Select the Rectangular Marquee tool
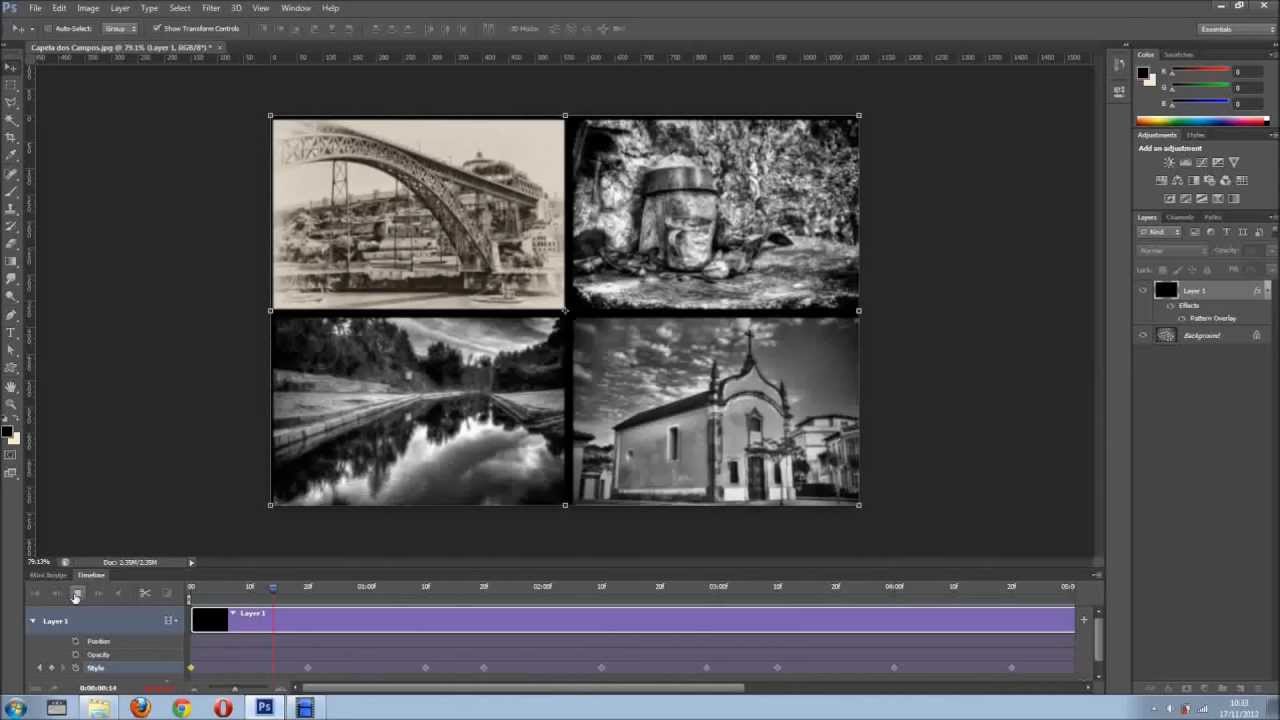Viewport: 1280px width, 720px height. [11, 85]
